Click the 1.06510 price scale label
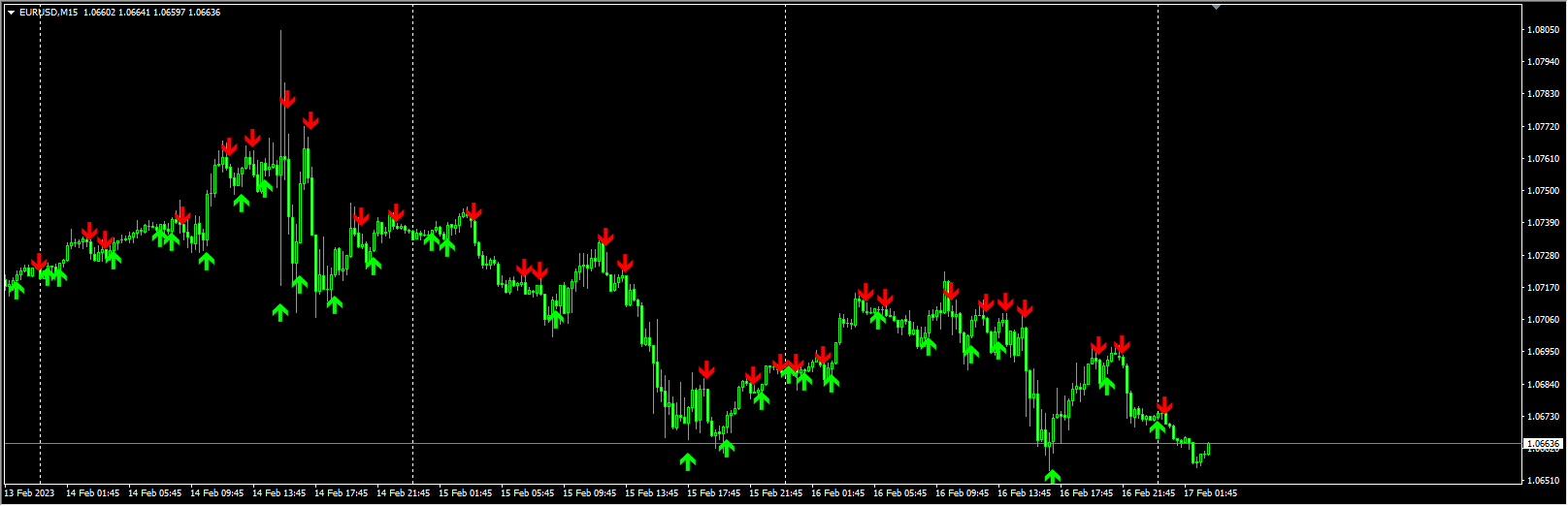Viewport: 1568px width, 506px height. [1543, 481]
